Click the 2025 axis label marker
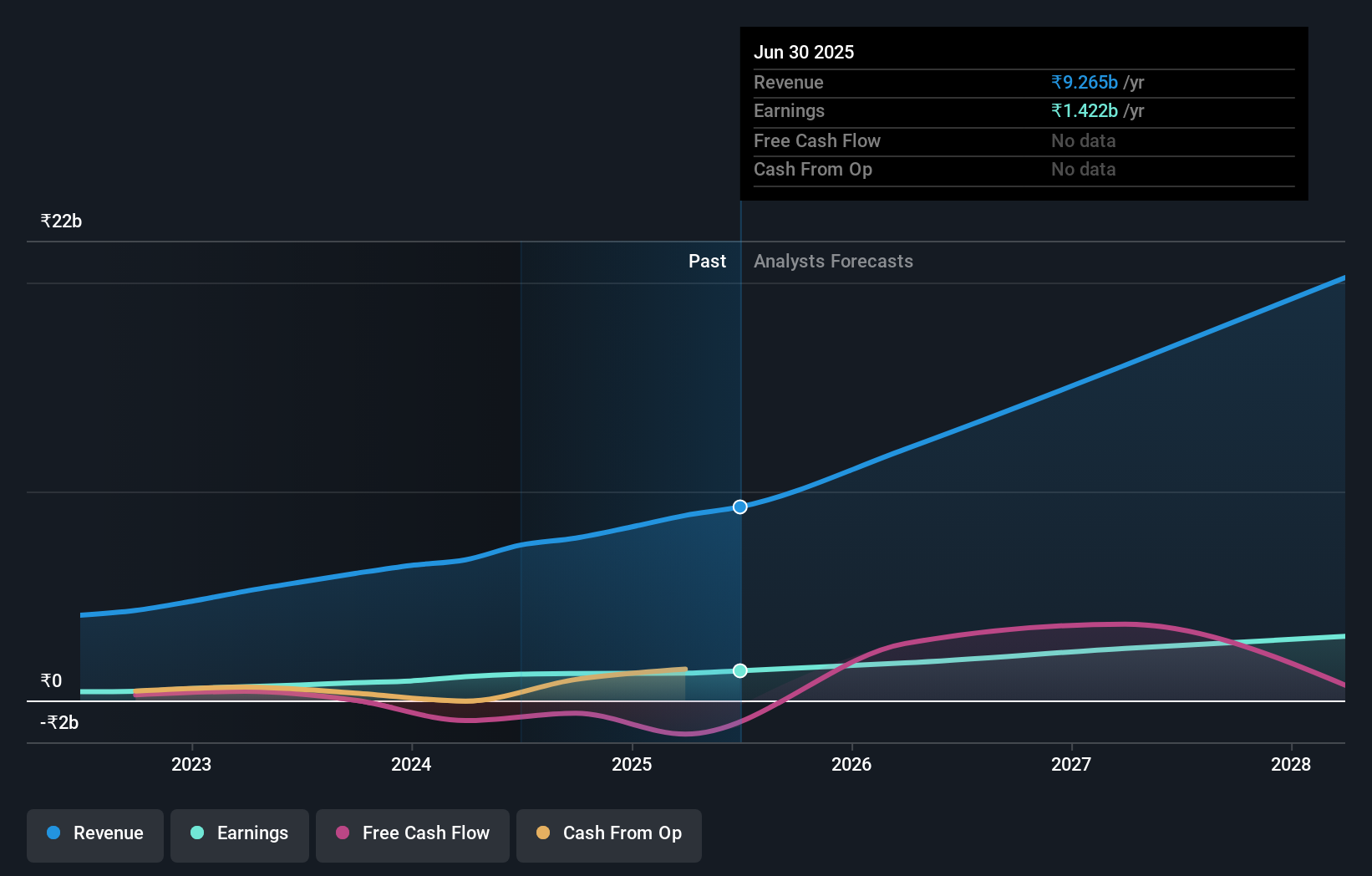This screenshot has height=876, width=1372. click(632, 764)
